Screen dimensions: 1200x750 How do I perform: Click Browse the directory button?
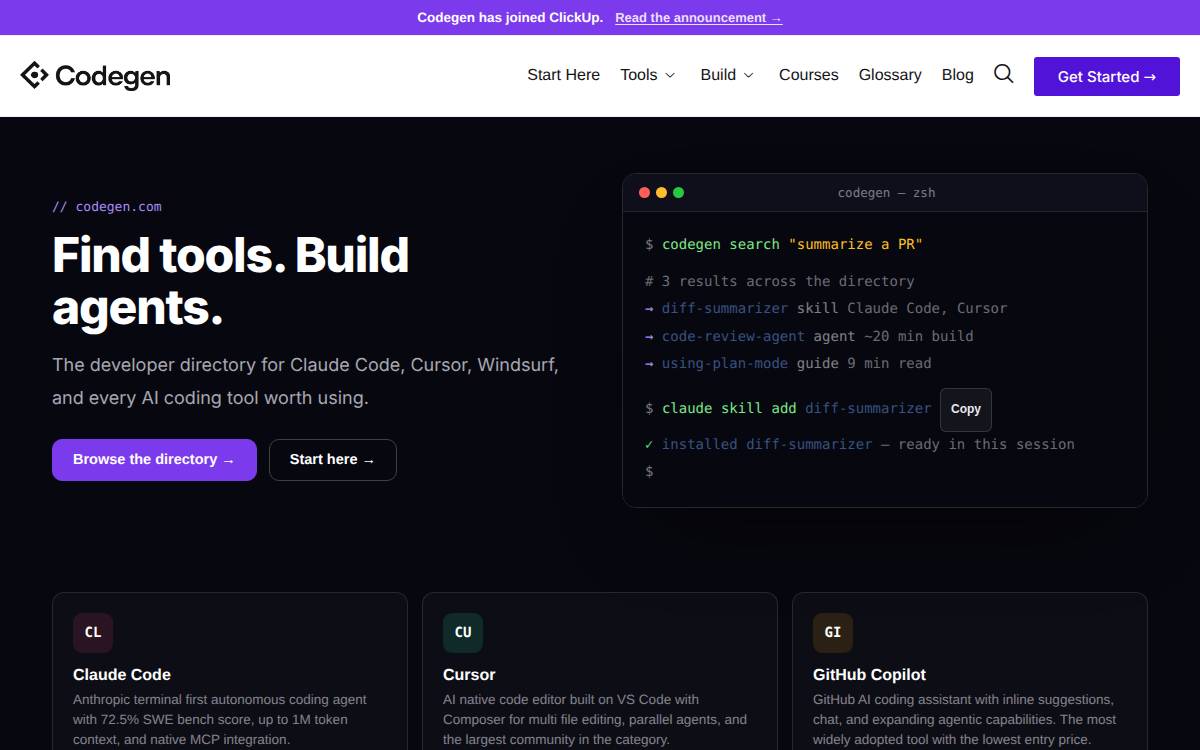click(x=154, y=460)
